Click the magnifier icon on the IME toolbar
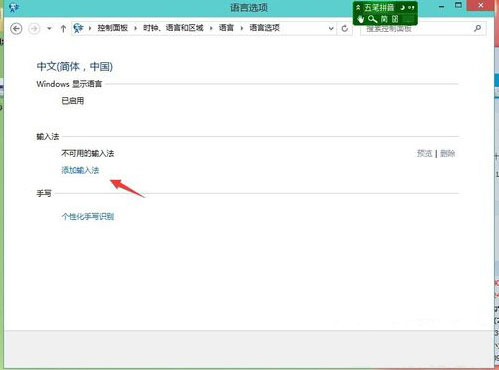Image resolution: width=499 pixels, height=370 pixels. click(x=372, y=19)
